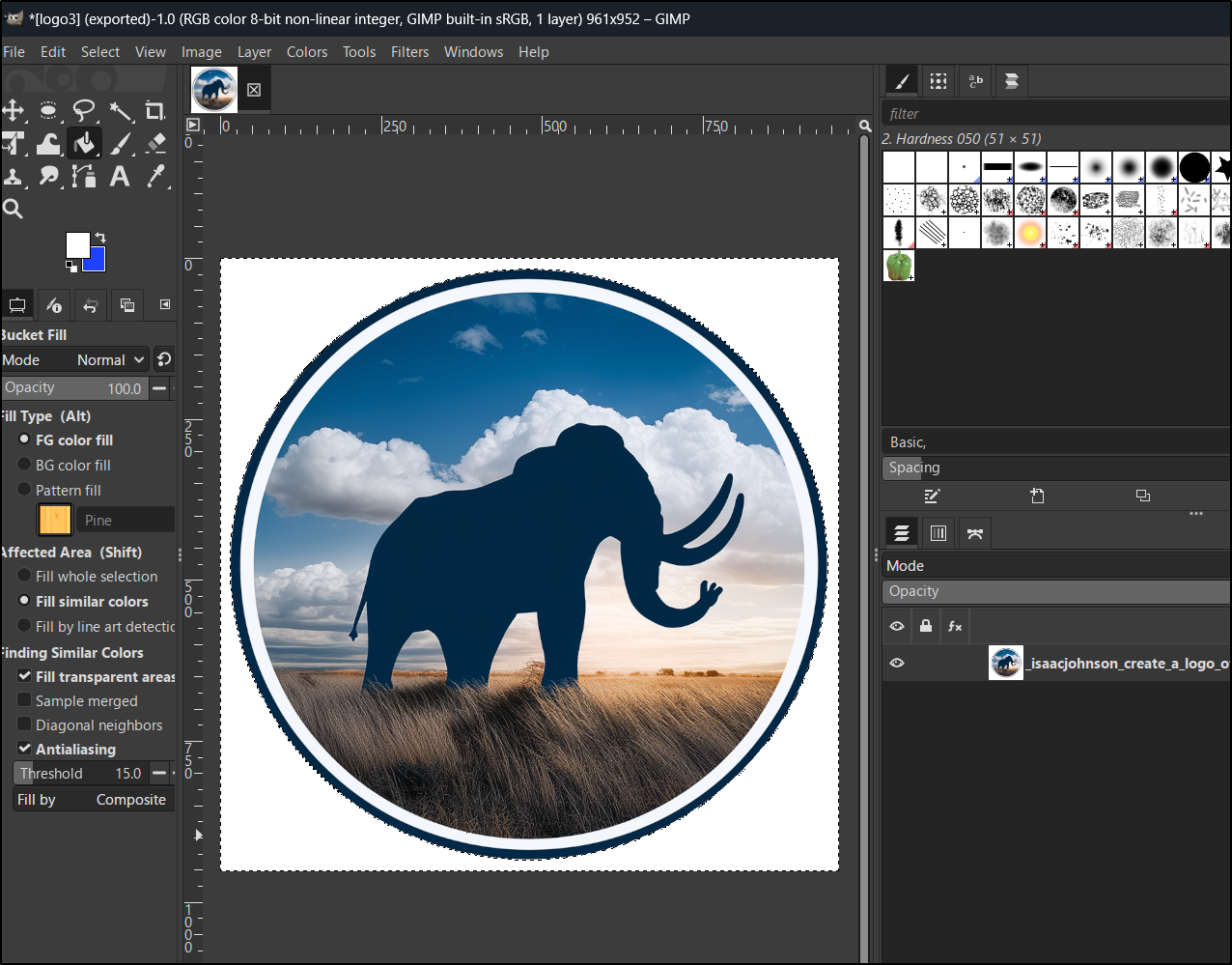Uncheck the Antialiasing checkbox
This screenshot has height=965, width=1232.
(25, 749)
